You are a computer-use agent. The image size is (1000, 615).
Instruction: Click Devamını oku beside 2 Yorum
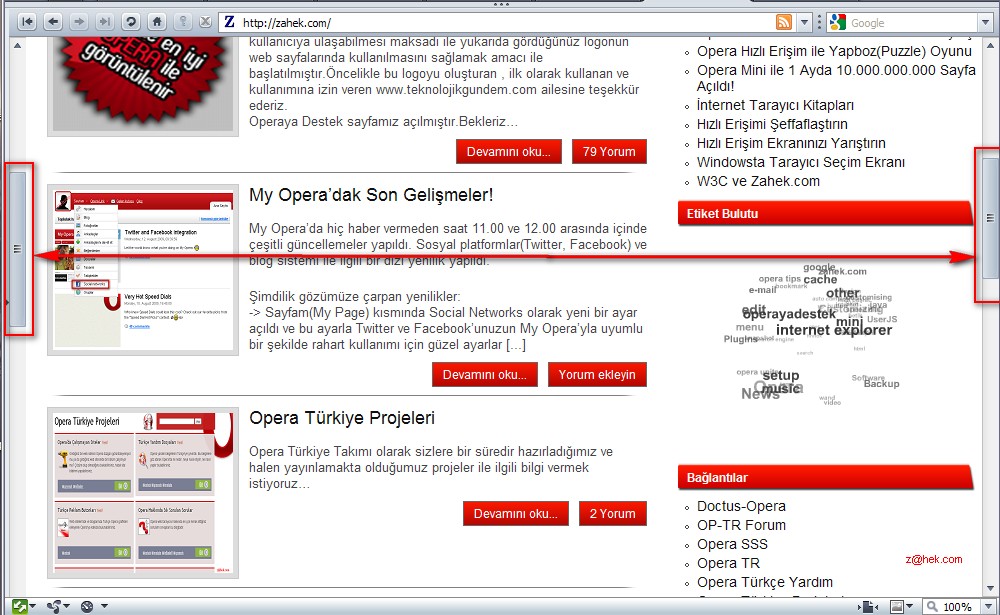click(x=515, y=514)
